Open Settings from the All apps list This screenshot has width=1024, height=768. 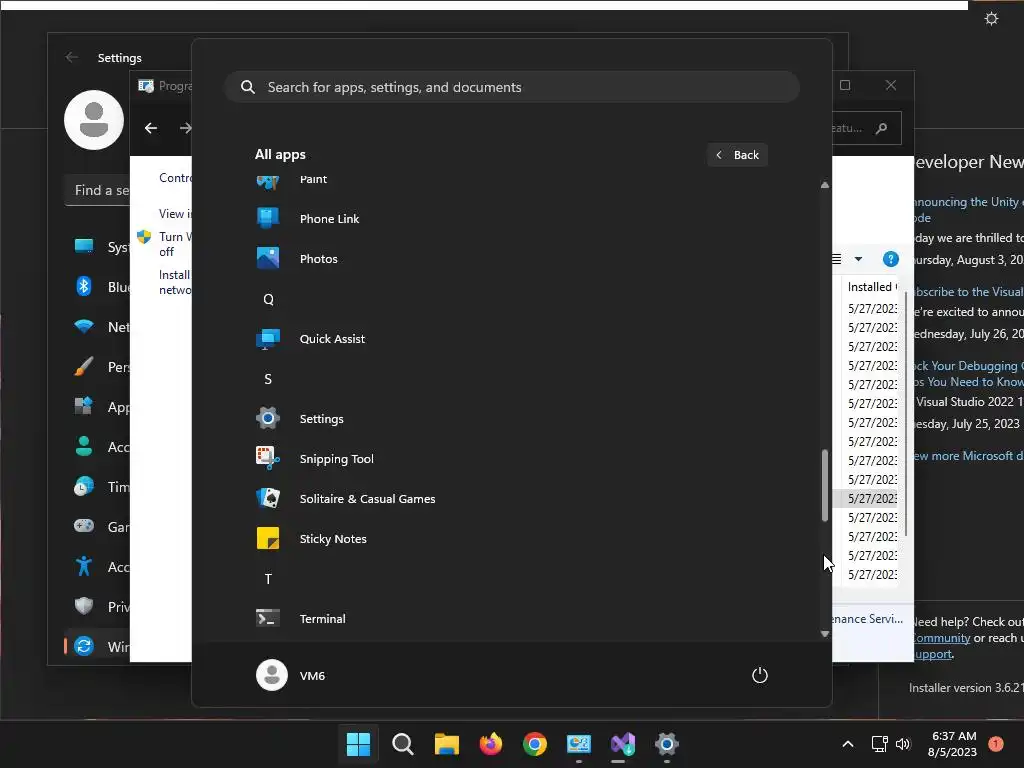[x=509, y=419]
